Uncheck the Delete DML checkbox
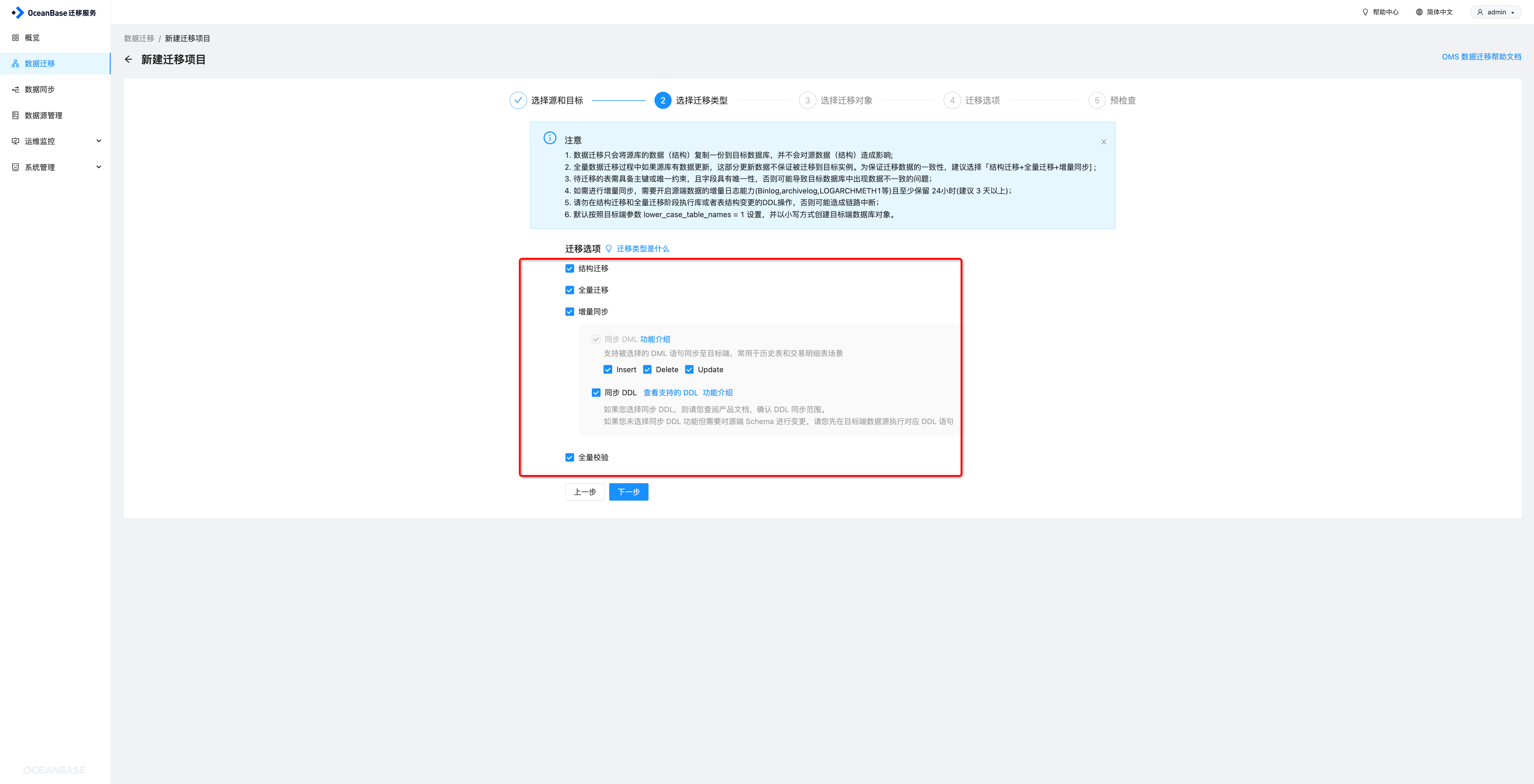 pyautogui.click(x=647, y=370)
